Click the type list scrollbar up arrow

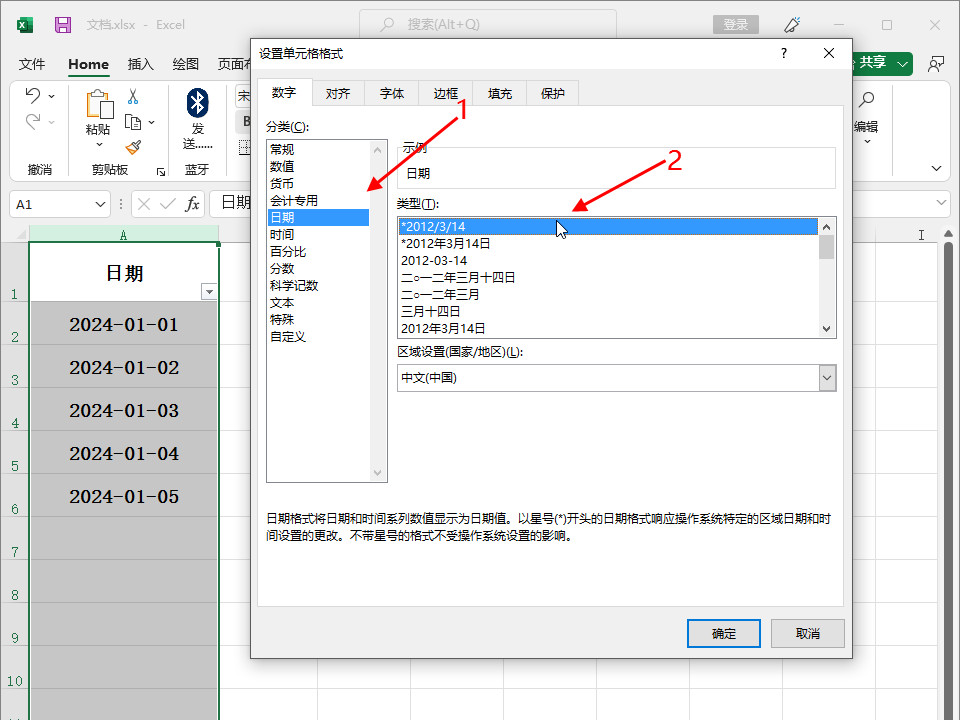click(x=827, y=227)
